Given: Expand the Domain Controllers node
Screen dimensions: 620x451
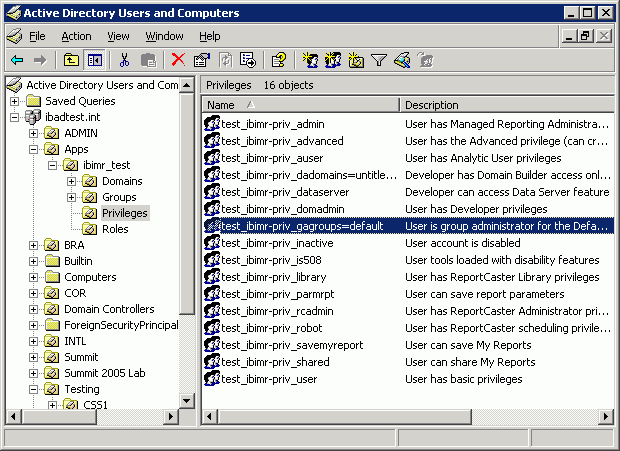Looking at the screenshot, I should coord(33,309).
